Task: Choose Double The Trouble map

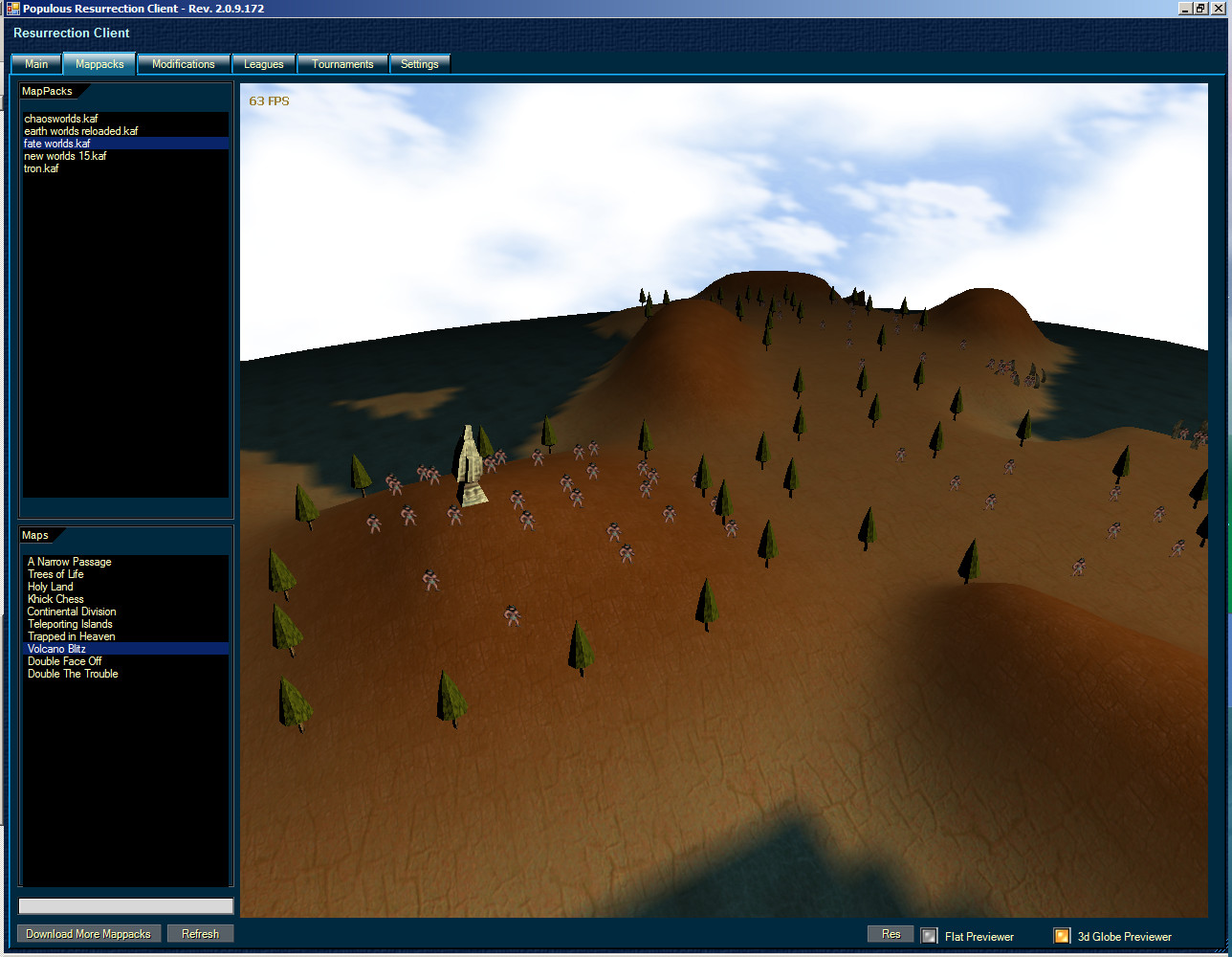Action: [125, 674]
